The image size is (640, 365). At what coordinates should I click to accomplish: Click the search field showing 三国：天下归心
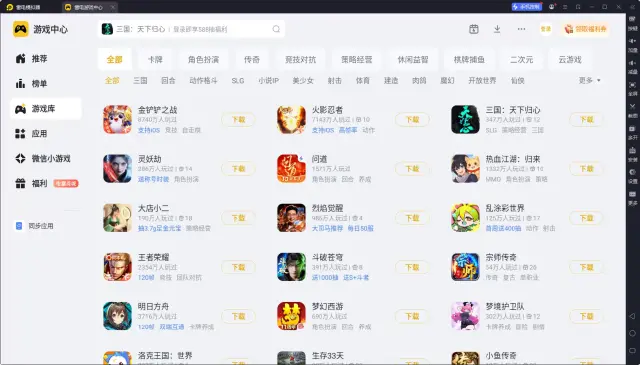click(191, 29)
